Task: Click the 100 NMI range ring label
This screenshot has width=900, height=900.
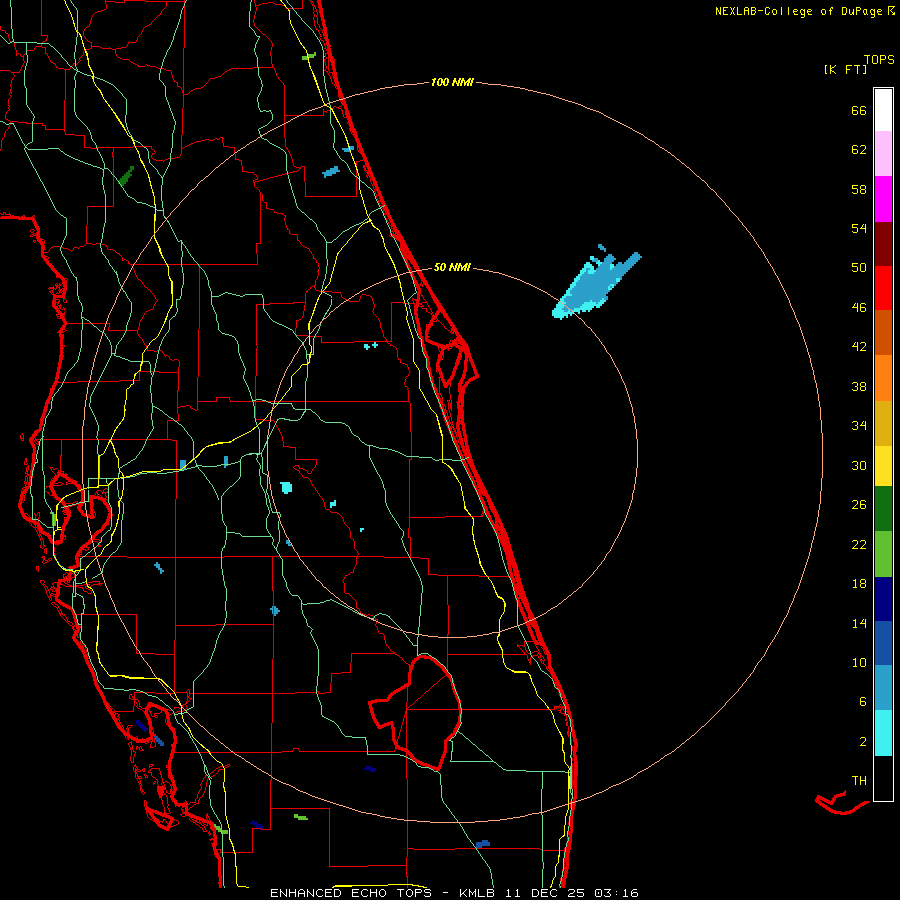Action: (452, 82)
